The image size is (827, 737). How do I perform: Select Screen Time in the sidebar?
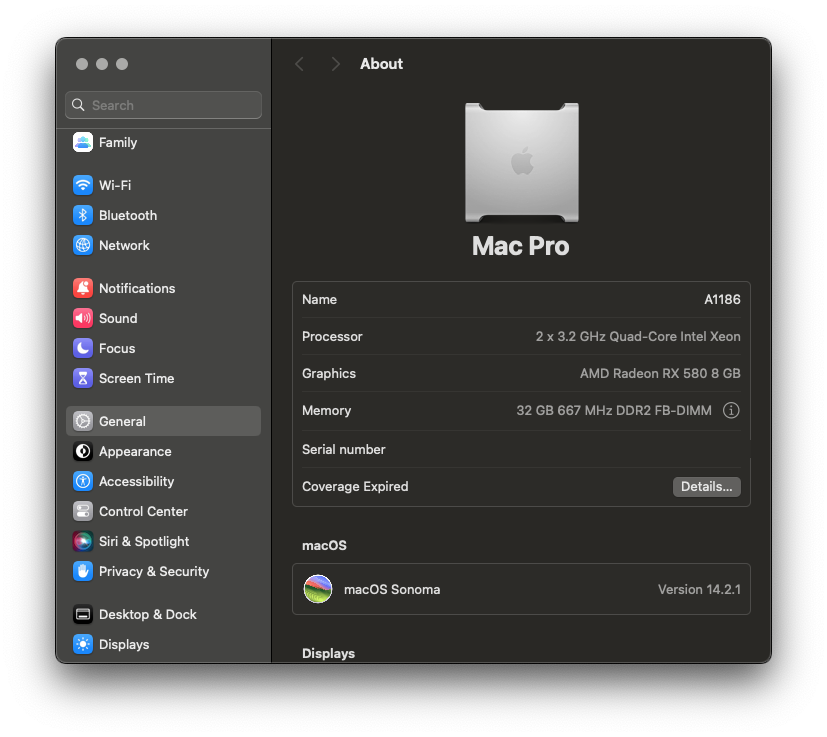click(x=164, y=378)
